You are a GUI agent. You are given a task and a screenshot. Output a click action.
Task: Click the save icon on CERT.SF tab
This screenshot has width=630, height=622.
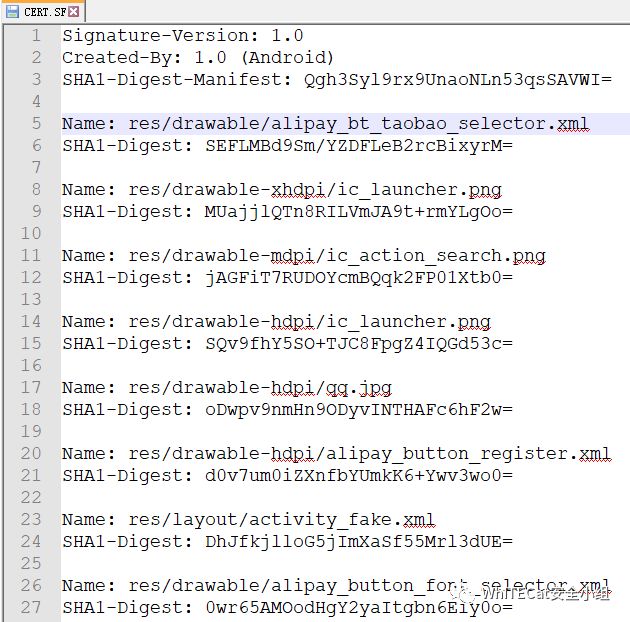pyautogui.click(x=12, y=12)
